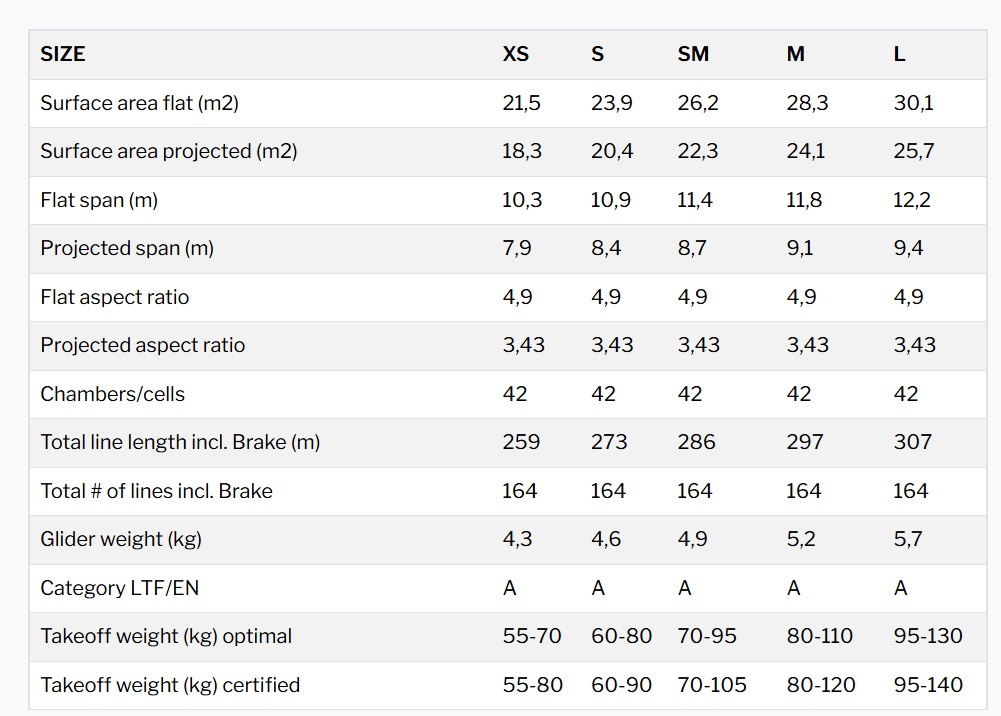Select the 28,3 flat surface area cell
This screenshot has height=716, width=1001.
tap(807, 103)
